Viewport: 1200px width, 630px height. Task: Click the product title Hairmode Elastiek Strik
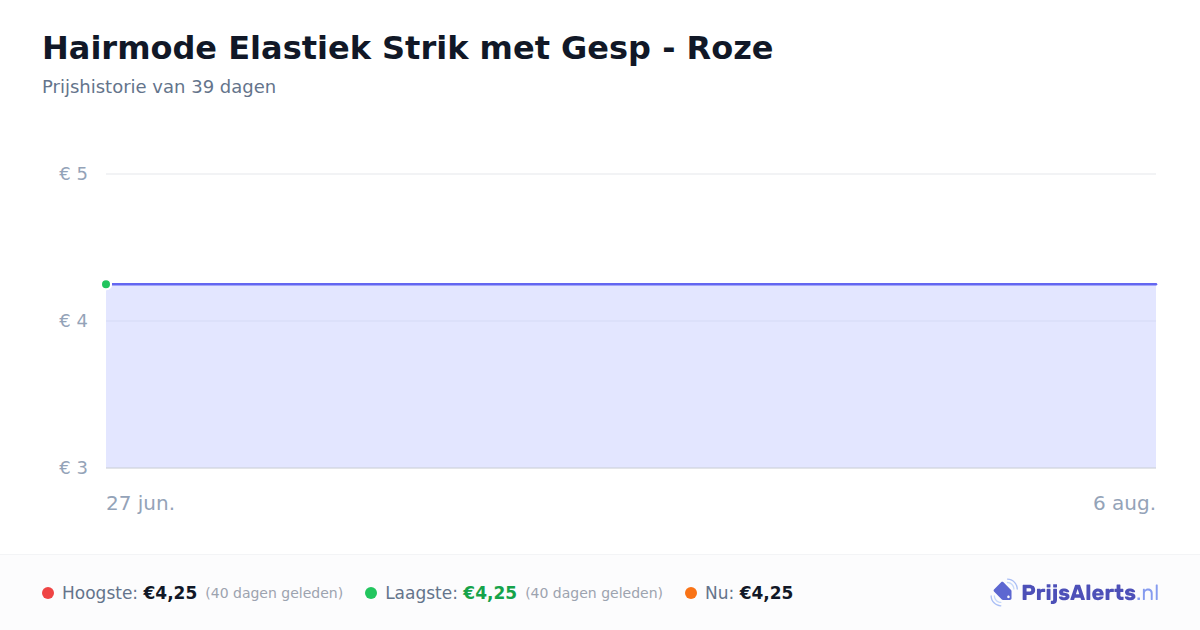point(407,48)
